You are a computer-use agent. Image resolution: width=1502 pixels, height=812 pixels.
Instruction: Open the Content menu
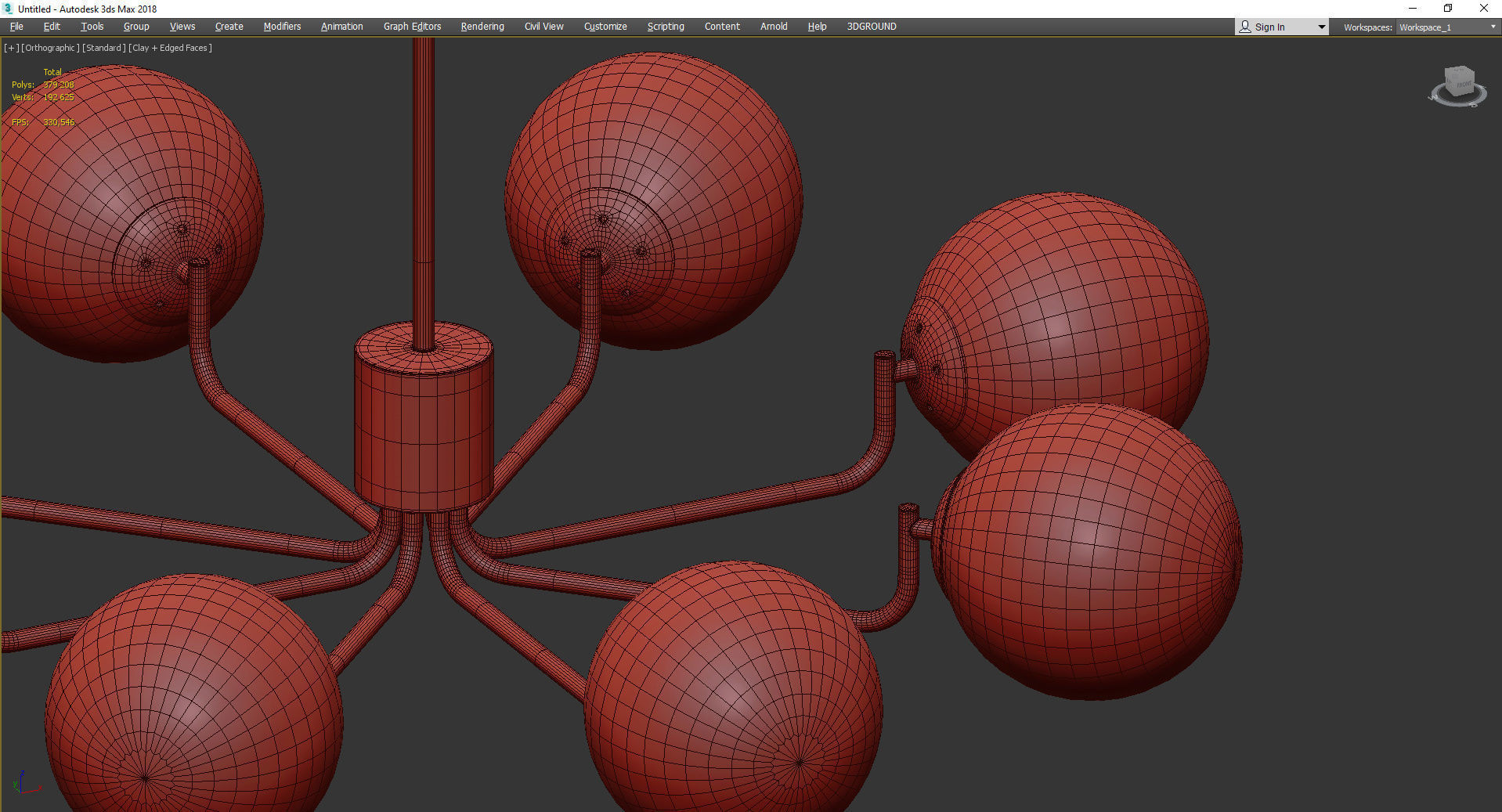point(722,27)
